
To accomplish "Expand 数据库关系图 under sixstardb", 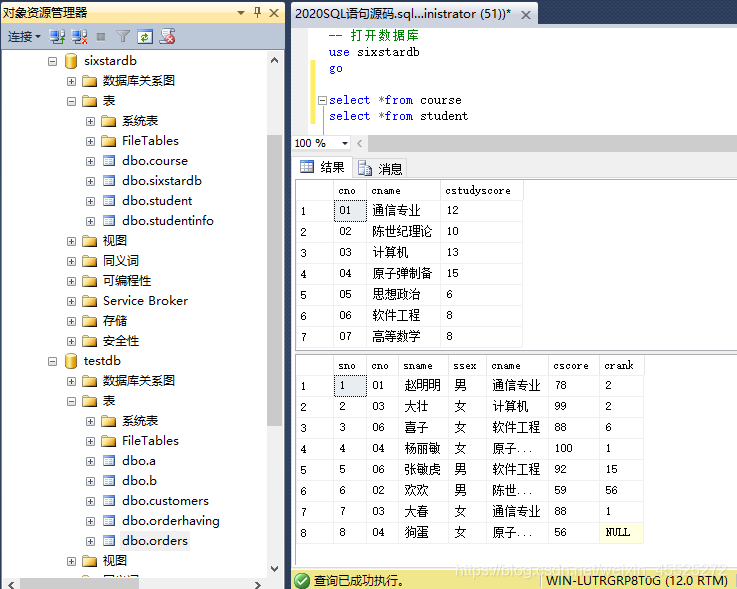I will pyautogui.click(x=71, y=81).
